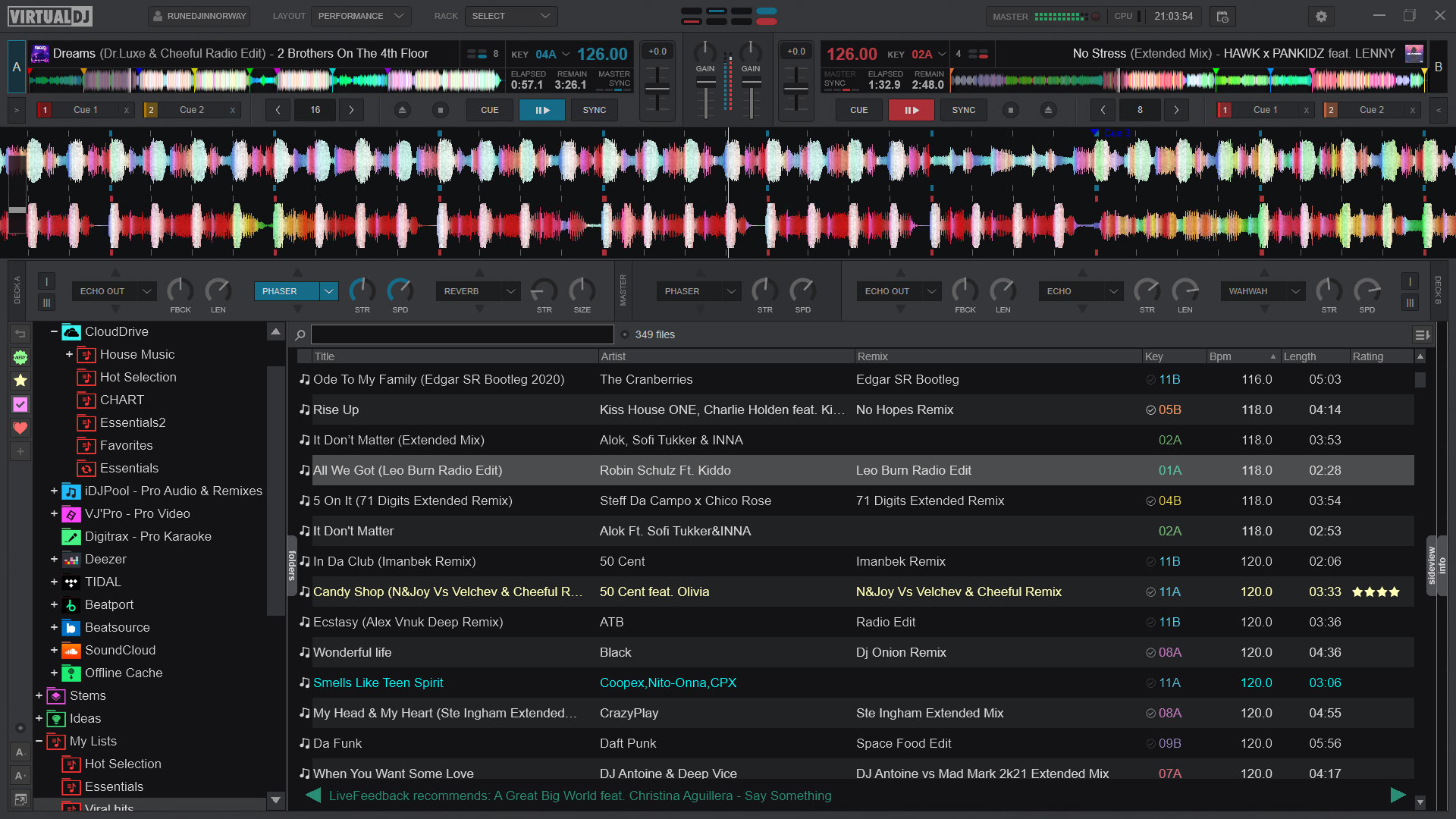Image resolution: width=1456 pixels, height=819 pixels.
Task: Toggle the checkmark filter sidebar icon
Action: [20, 404]
